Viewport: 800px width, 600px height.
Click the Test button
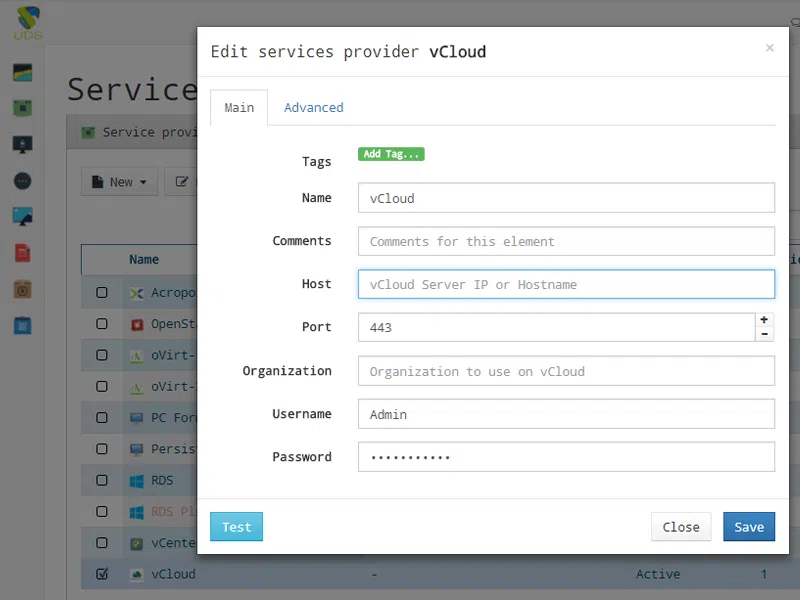tap(236, 527)
